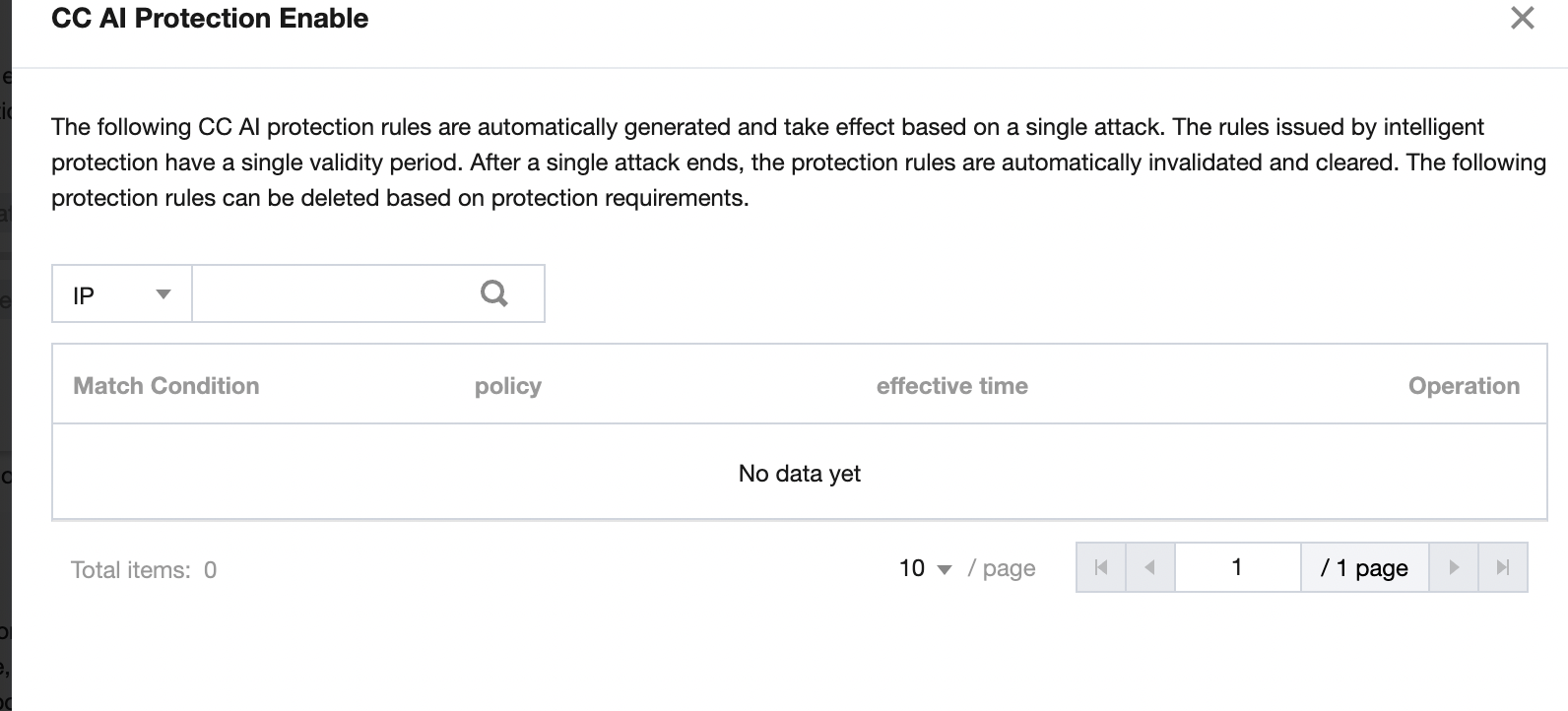Jump to first page icon
The image size is (1568, 711).
click(x=1101, y=567)
